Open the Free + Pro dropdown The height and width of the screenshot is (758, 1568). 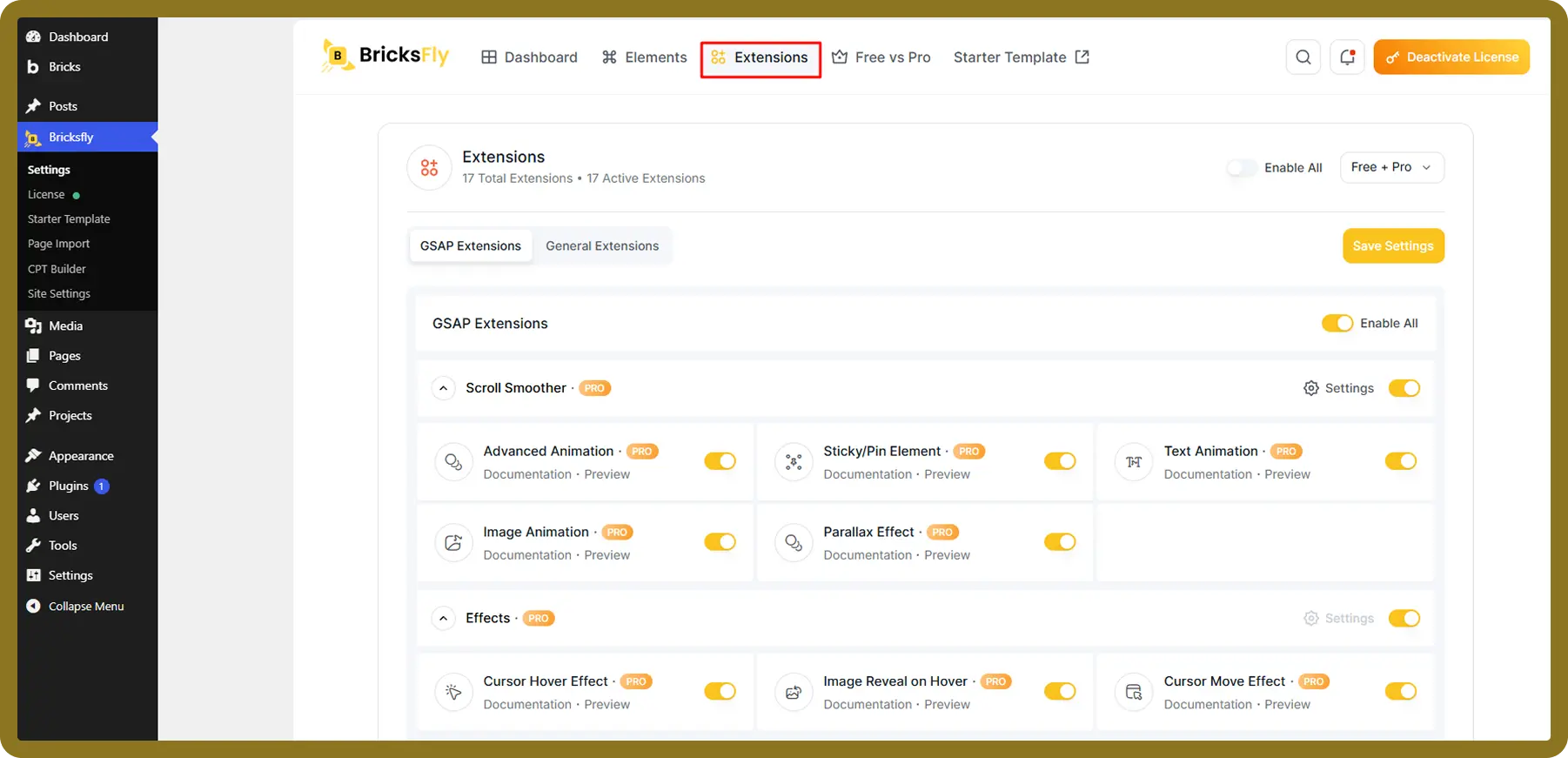coord(1392,167)
